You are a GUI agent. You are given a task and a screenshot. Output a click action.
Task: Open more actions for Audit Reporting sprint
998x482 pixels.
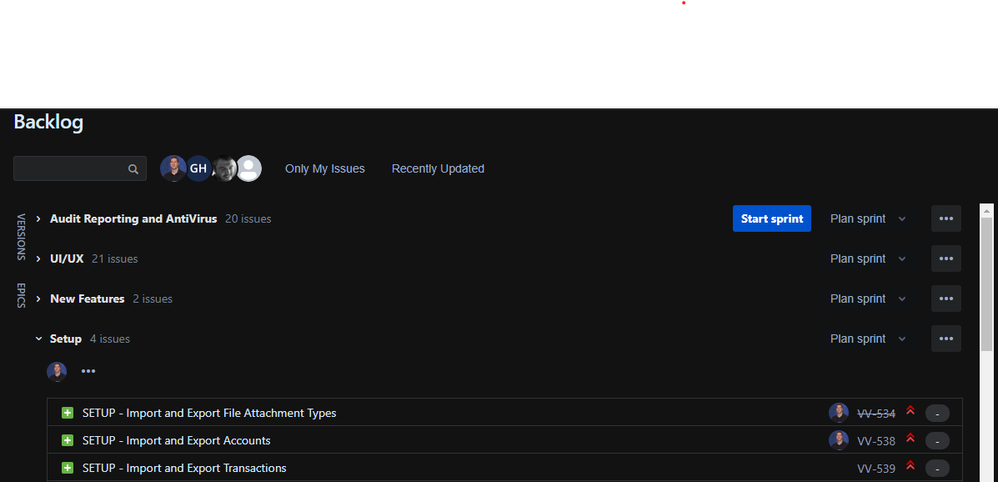tap(946, 218)
